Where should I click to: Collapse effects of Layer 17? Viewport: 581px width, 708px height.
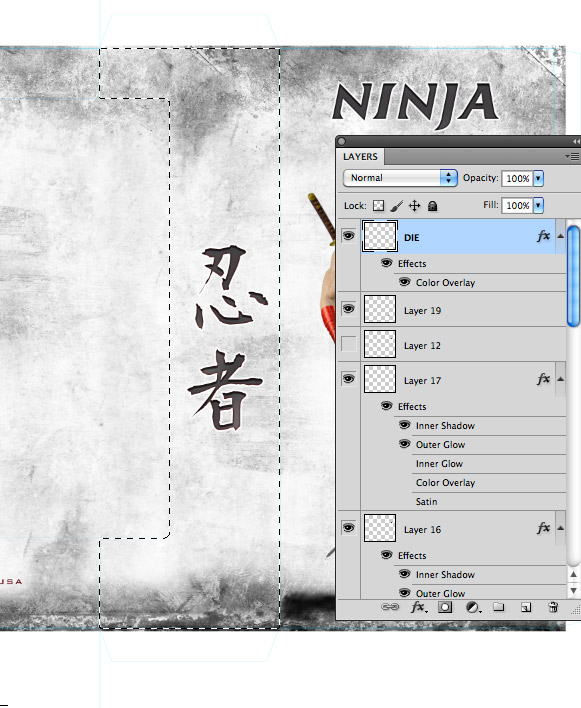(x=560, y=379)
